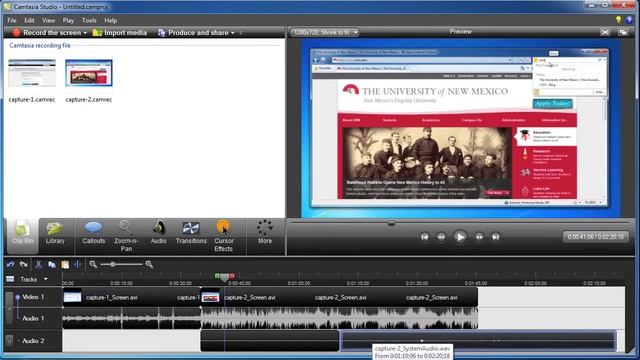The width and height of the screenshot is (640, 360).
Task: Select the capture-2.camrec thumbnail
Action: tap(89, 73)
